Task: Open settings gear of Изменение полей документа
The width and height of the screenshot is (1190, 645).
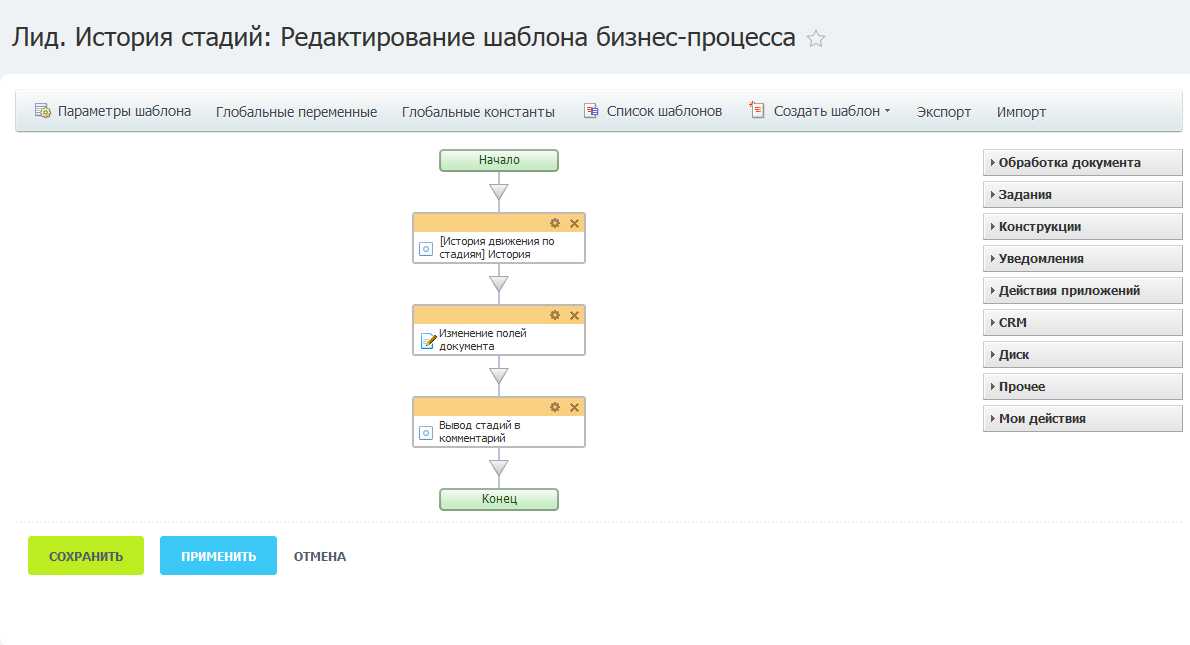Action: pos(555,315)
